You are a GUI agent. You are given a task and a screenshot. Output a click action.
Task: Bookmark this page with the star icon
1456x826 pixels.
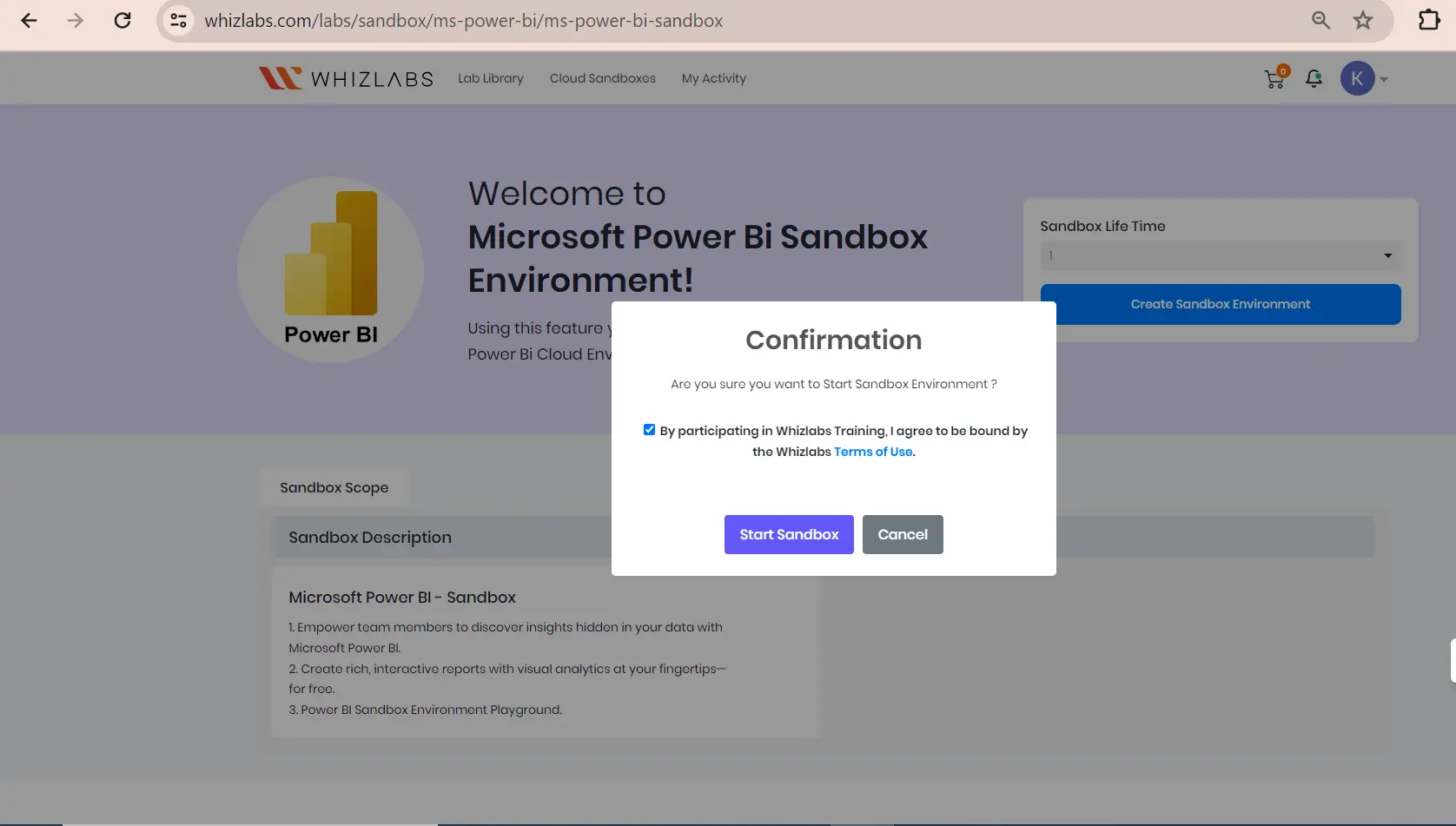pos(1362,21)
